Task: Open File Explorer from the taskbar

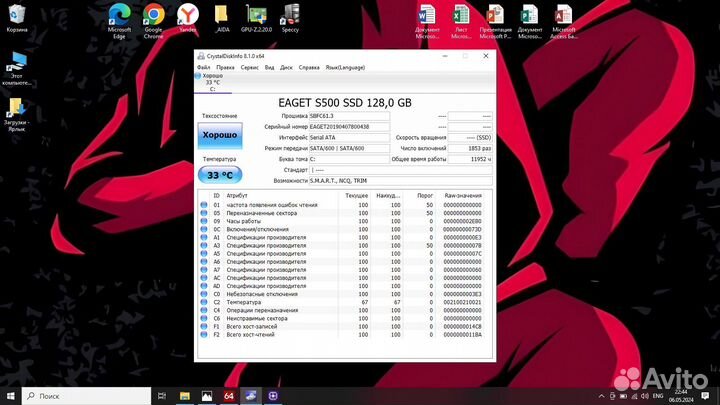Action: click(185, 395)
